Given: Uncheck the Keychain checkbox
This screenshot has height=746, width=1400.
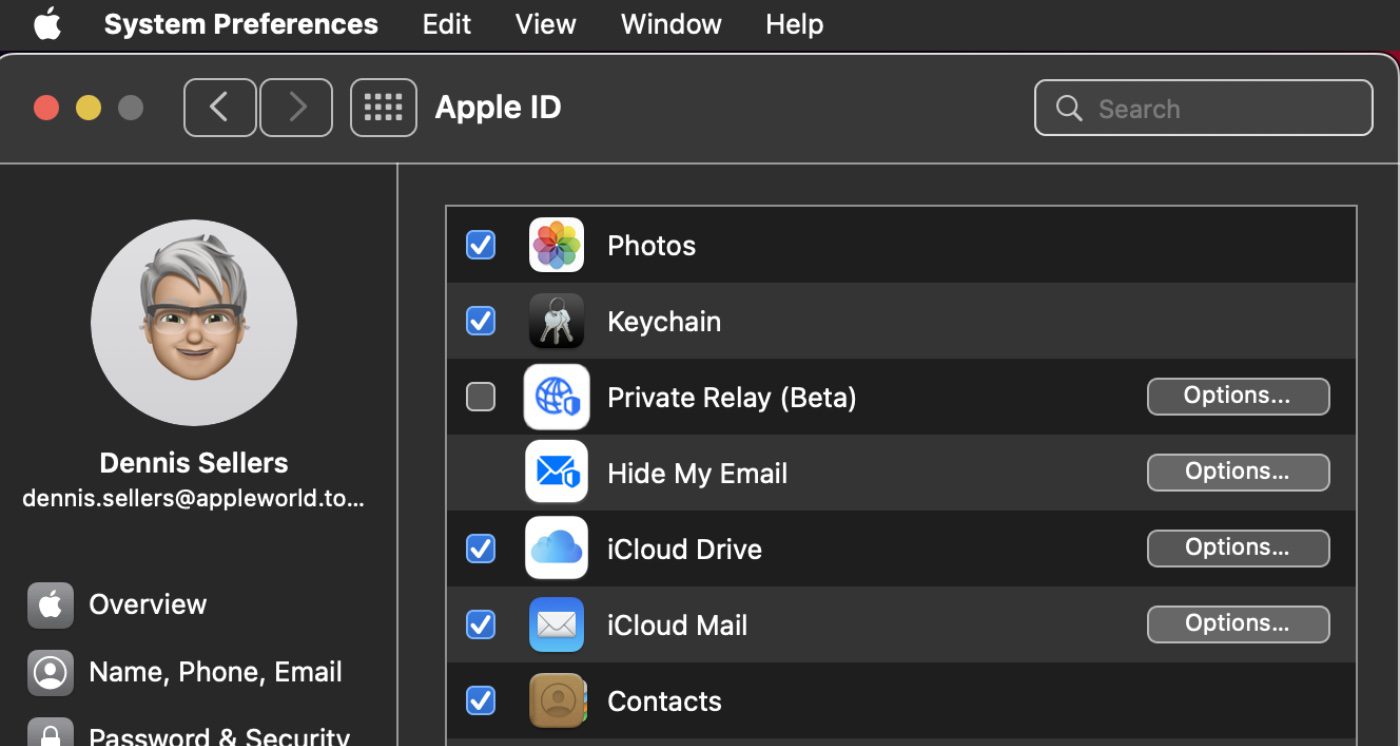Looking at the screenshot, I should [481, 321].
